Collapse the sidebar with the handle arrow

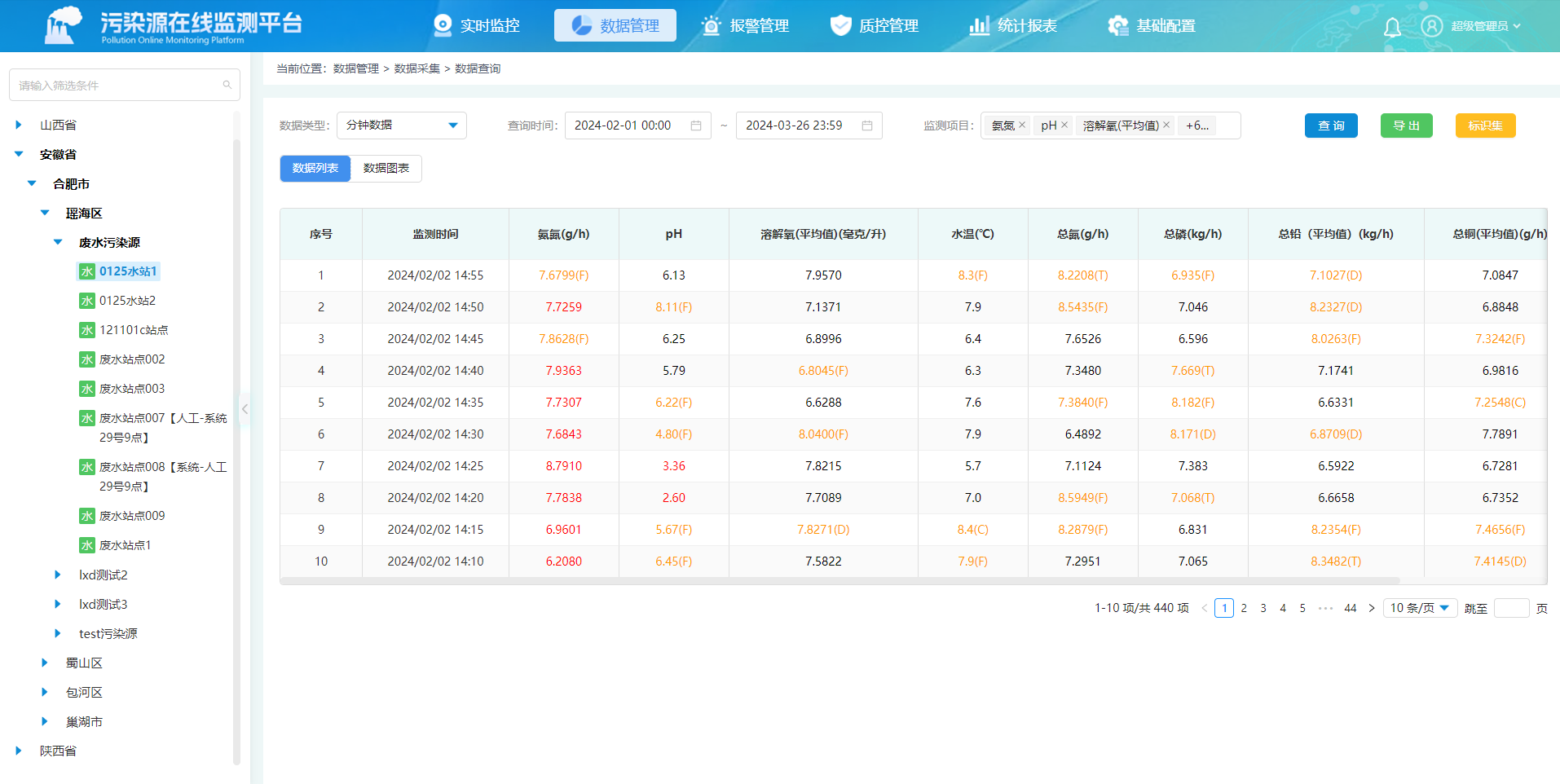pyautogui.click(x=245, y=409)
